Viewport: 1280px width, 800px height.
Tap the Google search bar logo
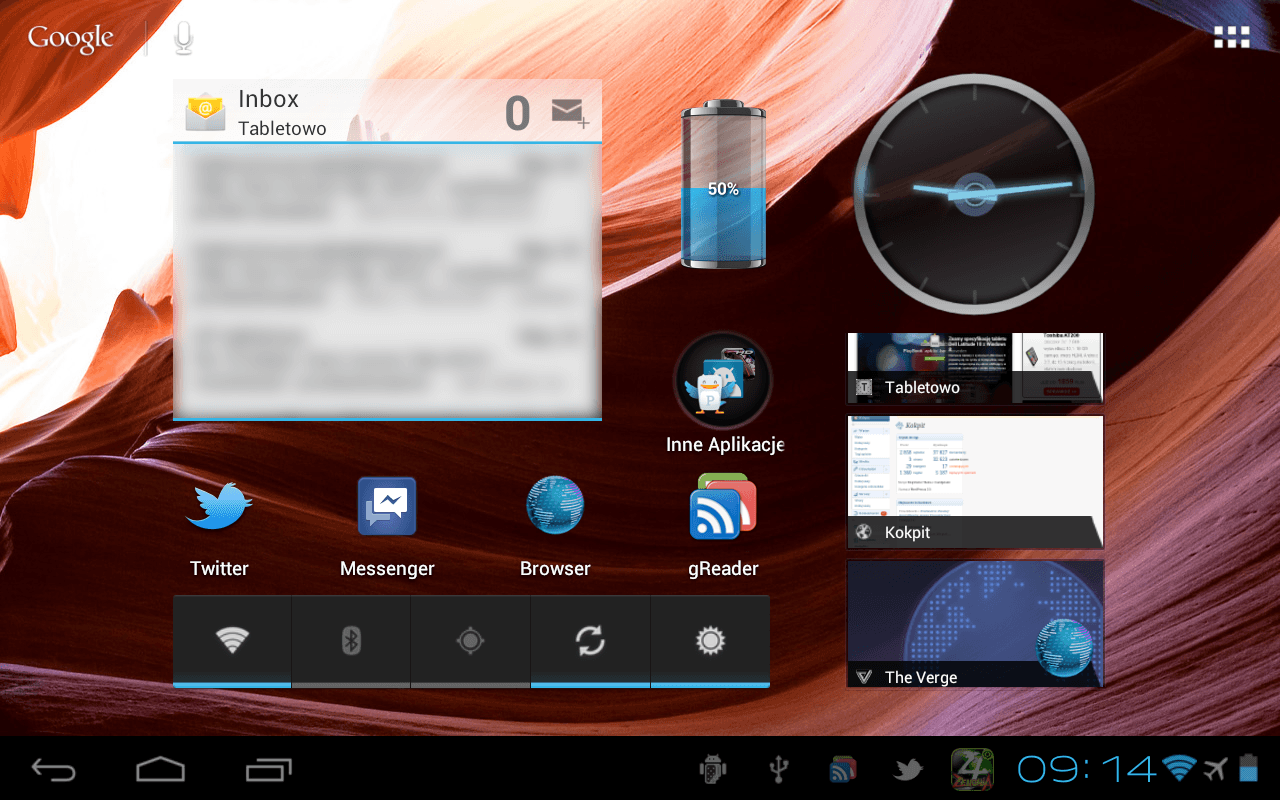[x=70, y=39]
